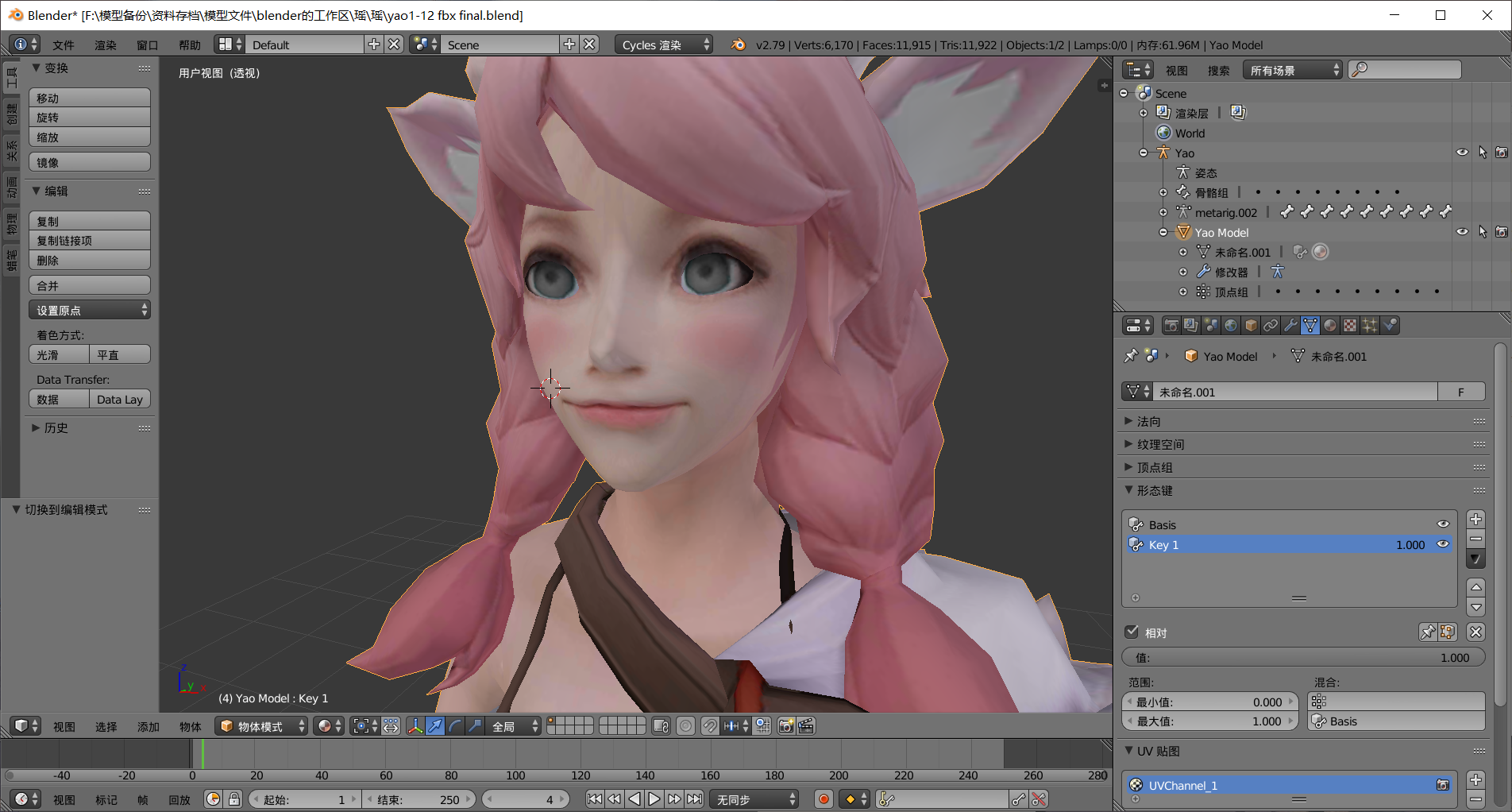Click the OpenGL render animation clapper icon
Viewport: 1512px width, 812px height.
point(806,725)
